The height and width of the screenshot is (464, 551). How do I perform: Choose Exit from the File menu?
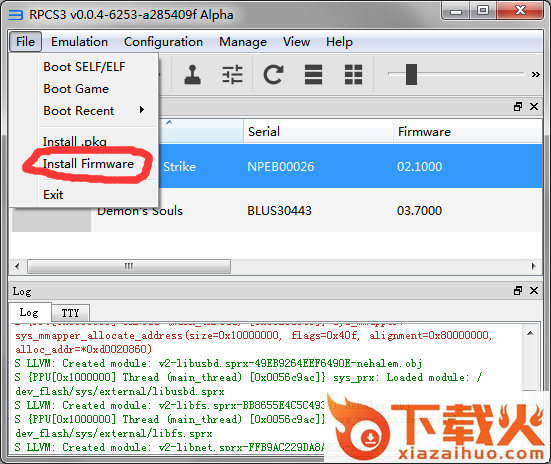pyautogui.click(x=53, y=195)
